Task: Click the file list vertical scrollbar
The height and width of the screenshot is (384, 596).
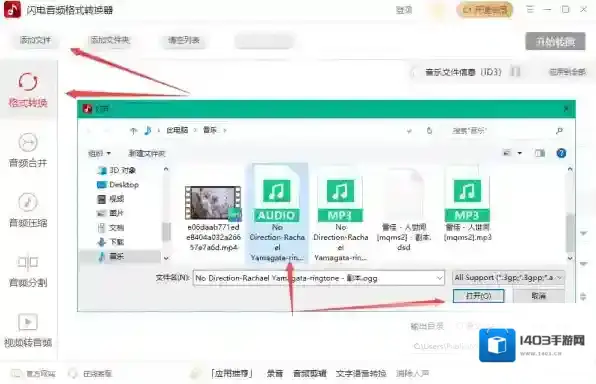Action: [x=570, y=232]
